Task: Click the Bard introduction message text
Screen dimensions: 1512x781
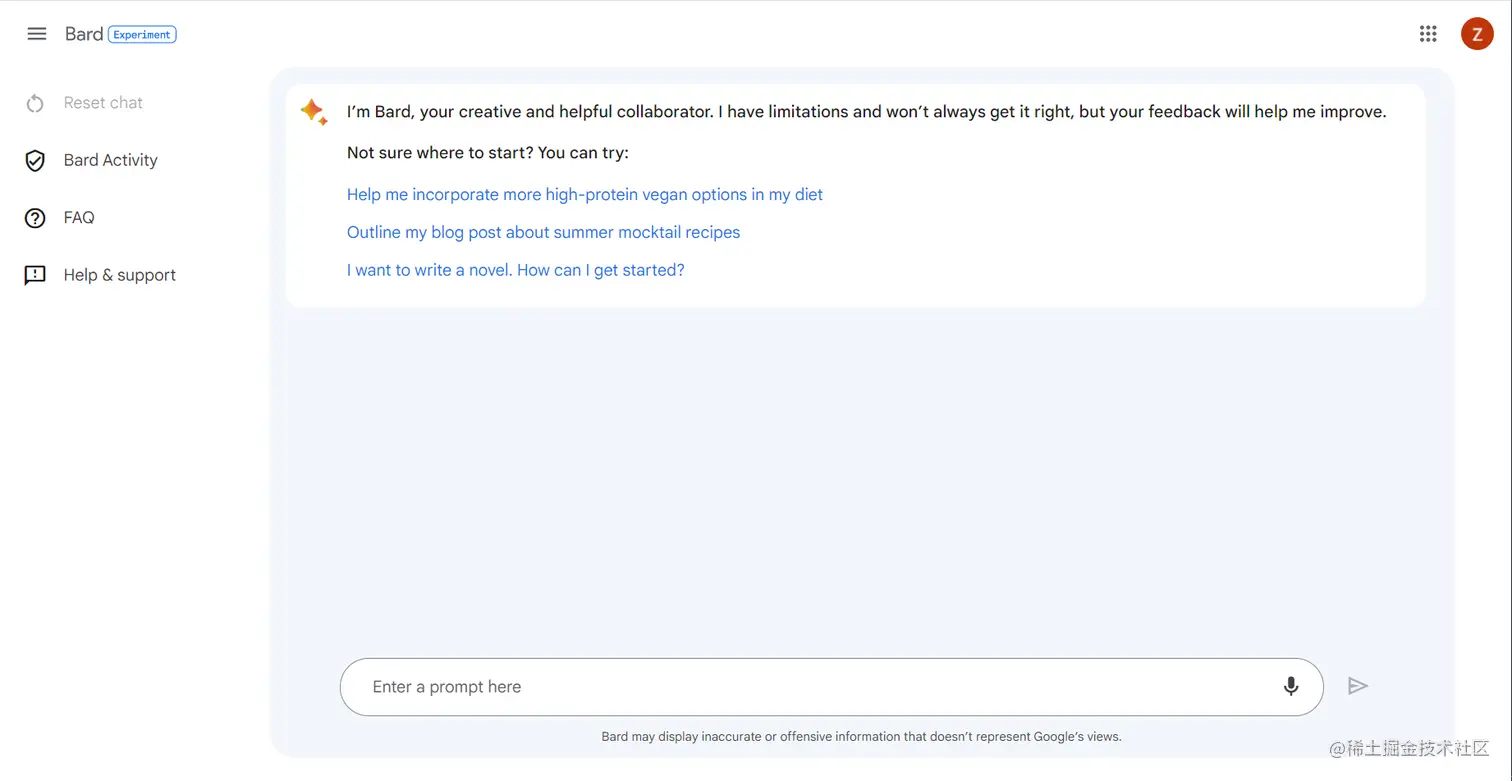Action: click(867, 112)
